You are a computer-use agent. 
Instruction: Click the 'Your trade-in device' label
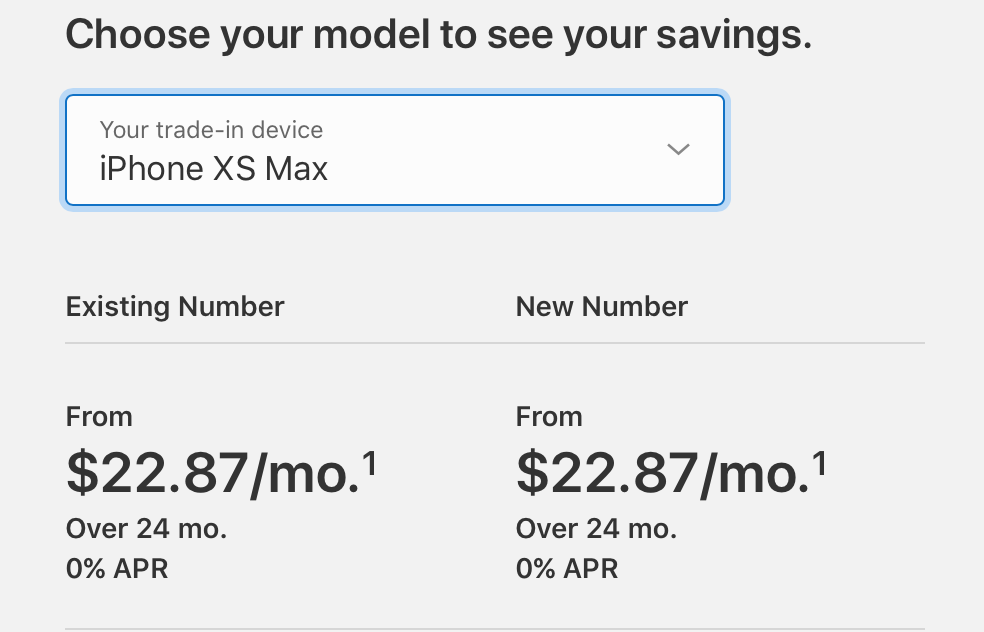(x=211, y=130)
